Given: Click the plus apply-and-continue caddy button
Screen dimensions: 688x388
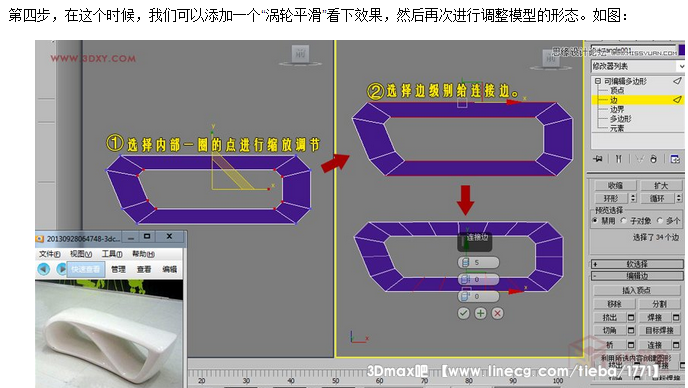Looking at the screenshot, I should [x=480, y=313].
